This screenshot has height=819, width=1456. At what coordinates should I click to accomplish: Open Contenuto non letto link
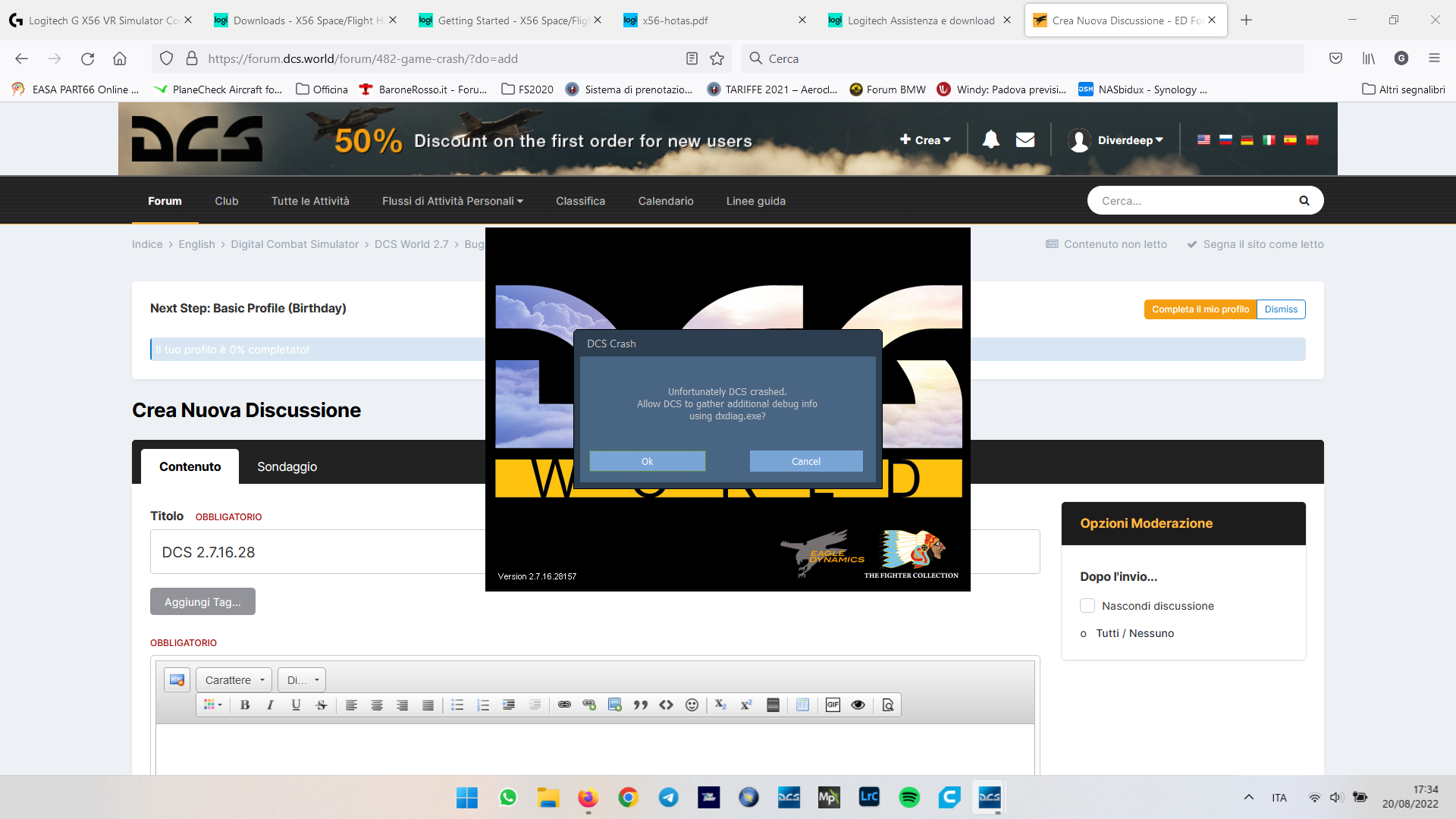coord(1106,244)
